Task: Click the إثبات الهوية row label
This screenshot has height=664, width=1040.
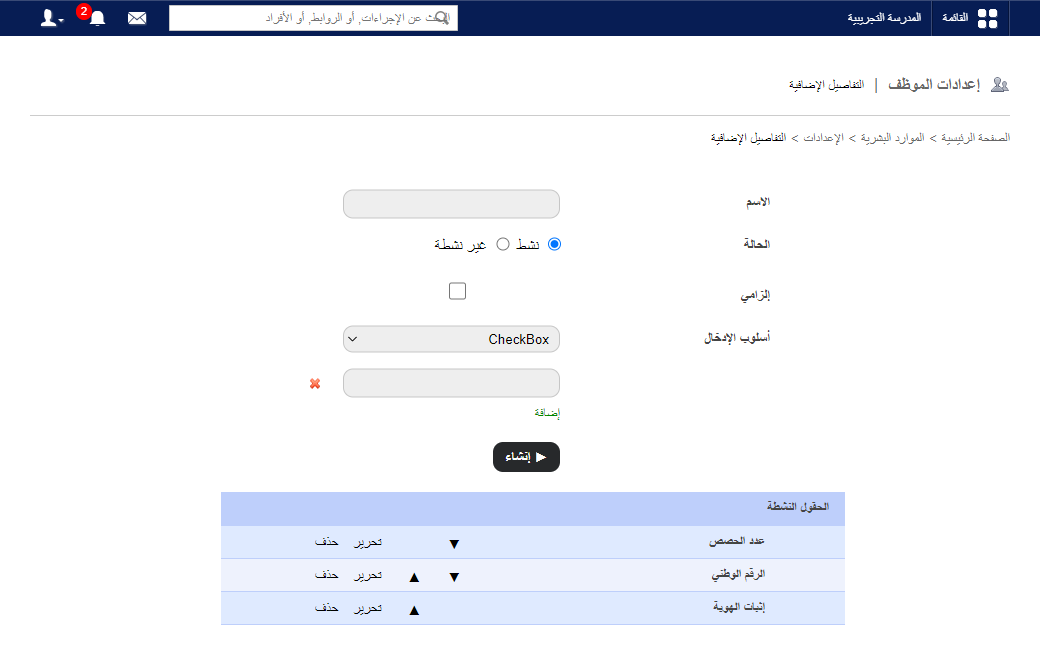Action: pos(739,607)
